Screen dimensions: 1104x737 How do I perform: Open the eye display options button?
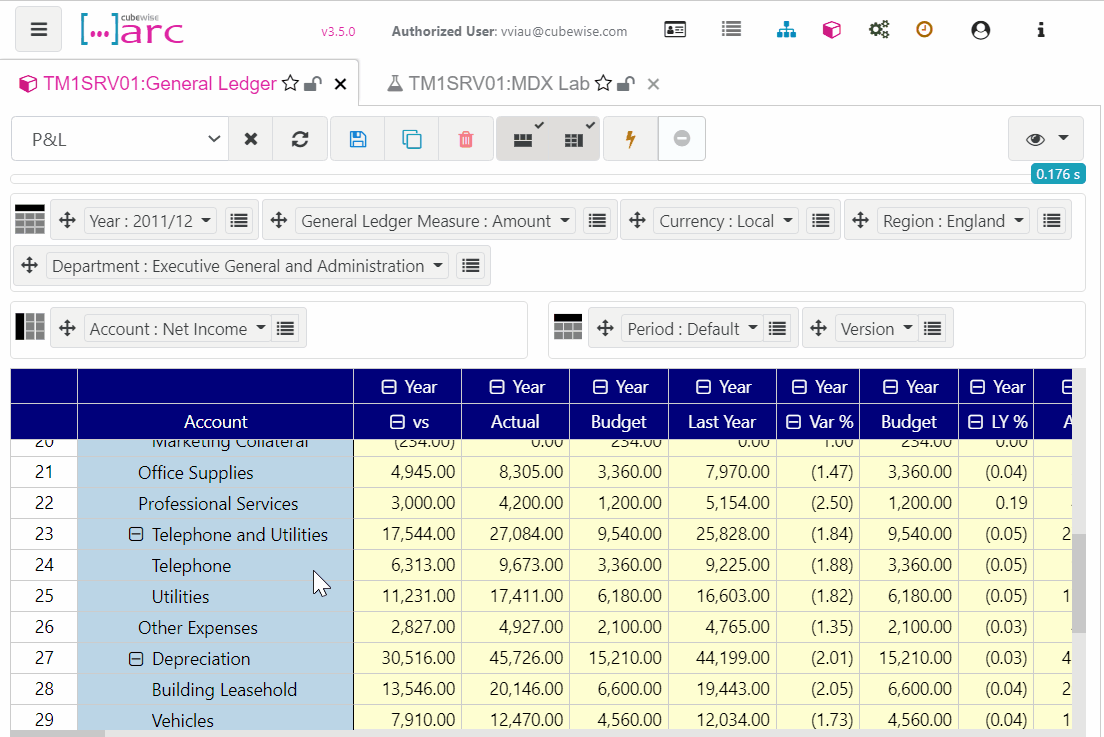coord(1046,139)
